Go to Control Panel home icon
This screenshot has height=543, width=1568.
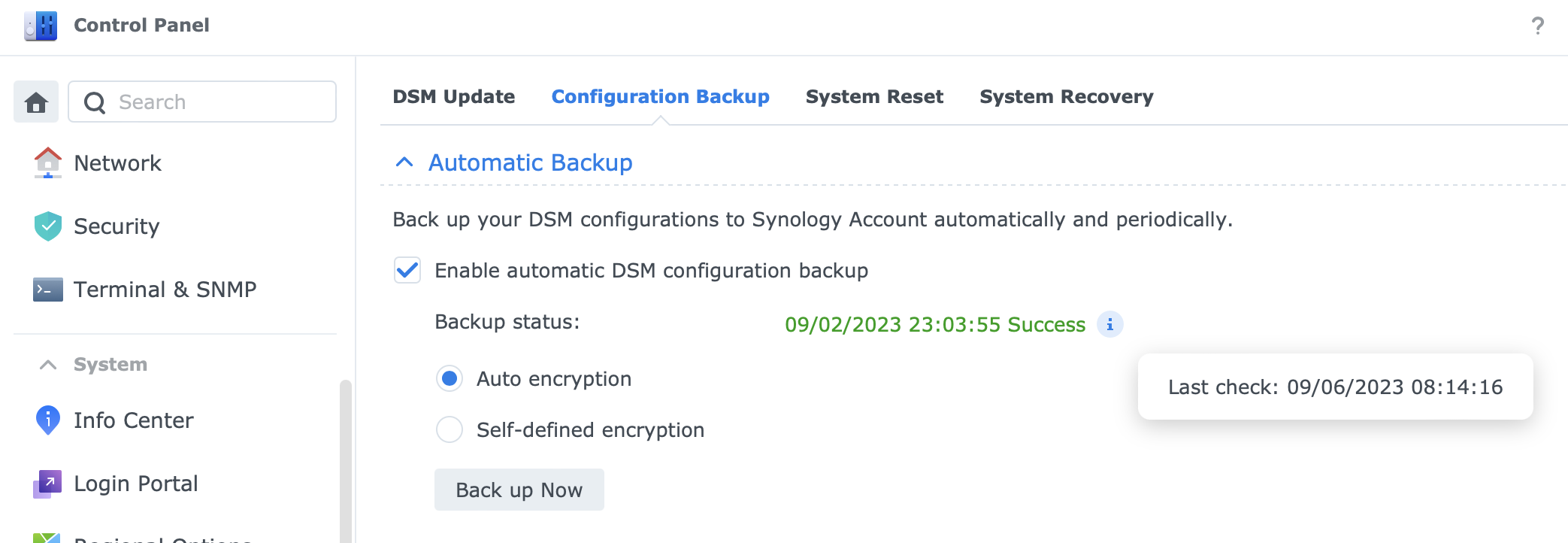tap(36, 102)
